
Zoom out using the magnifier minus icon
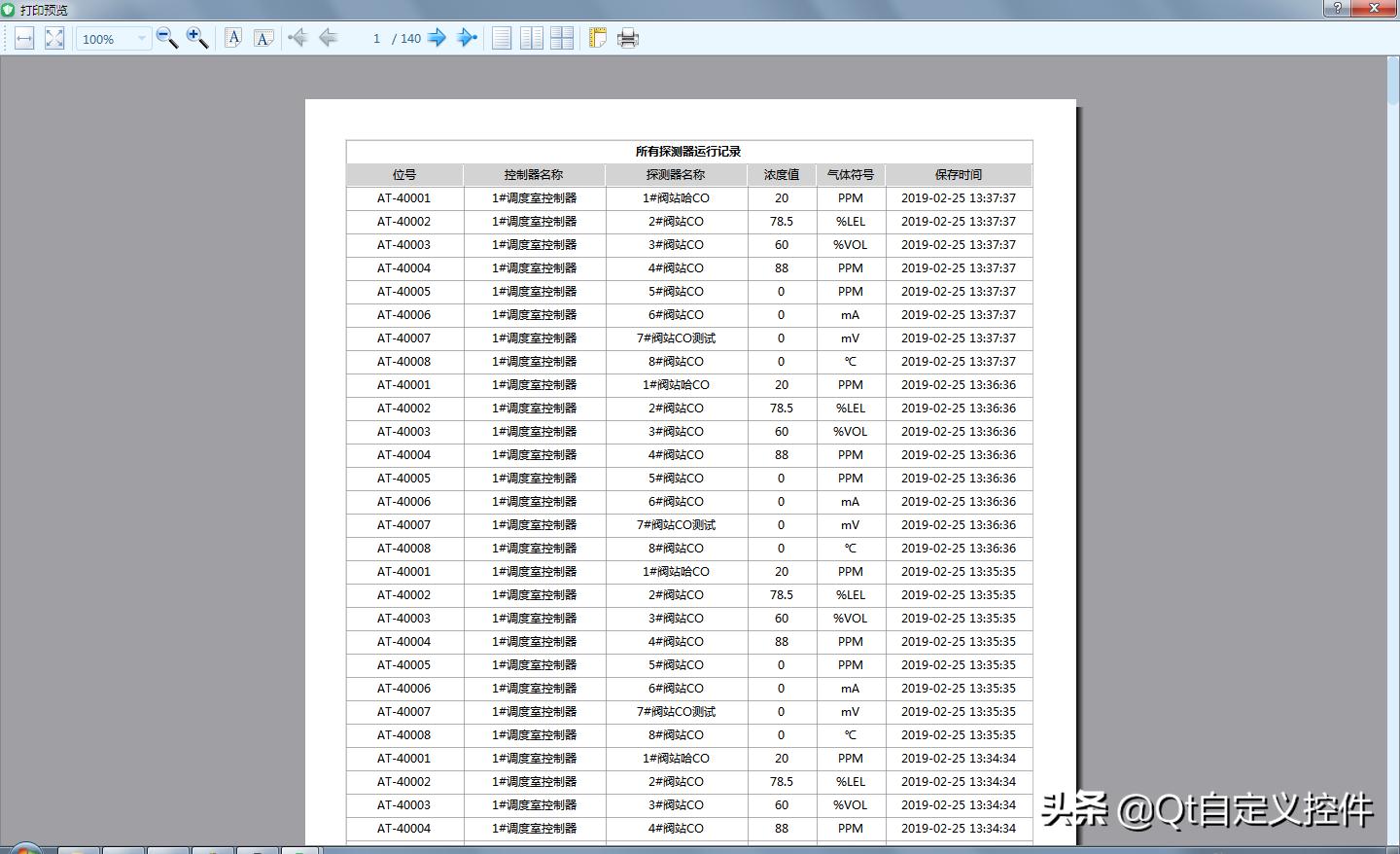tap(166, 39)
